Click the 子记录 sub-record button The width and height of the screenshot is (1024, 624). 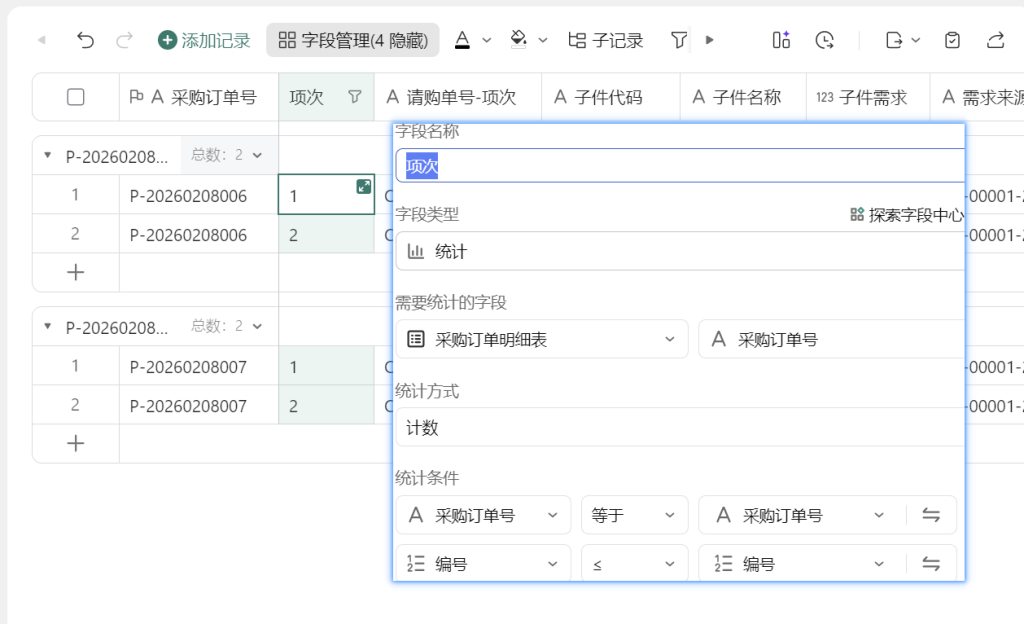click(605, 40)
